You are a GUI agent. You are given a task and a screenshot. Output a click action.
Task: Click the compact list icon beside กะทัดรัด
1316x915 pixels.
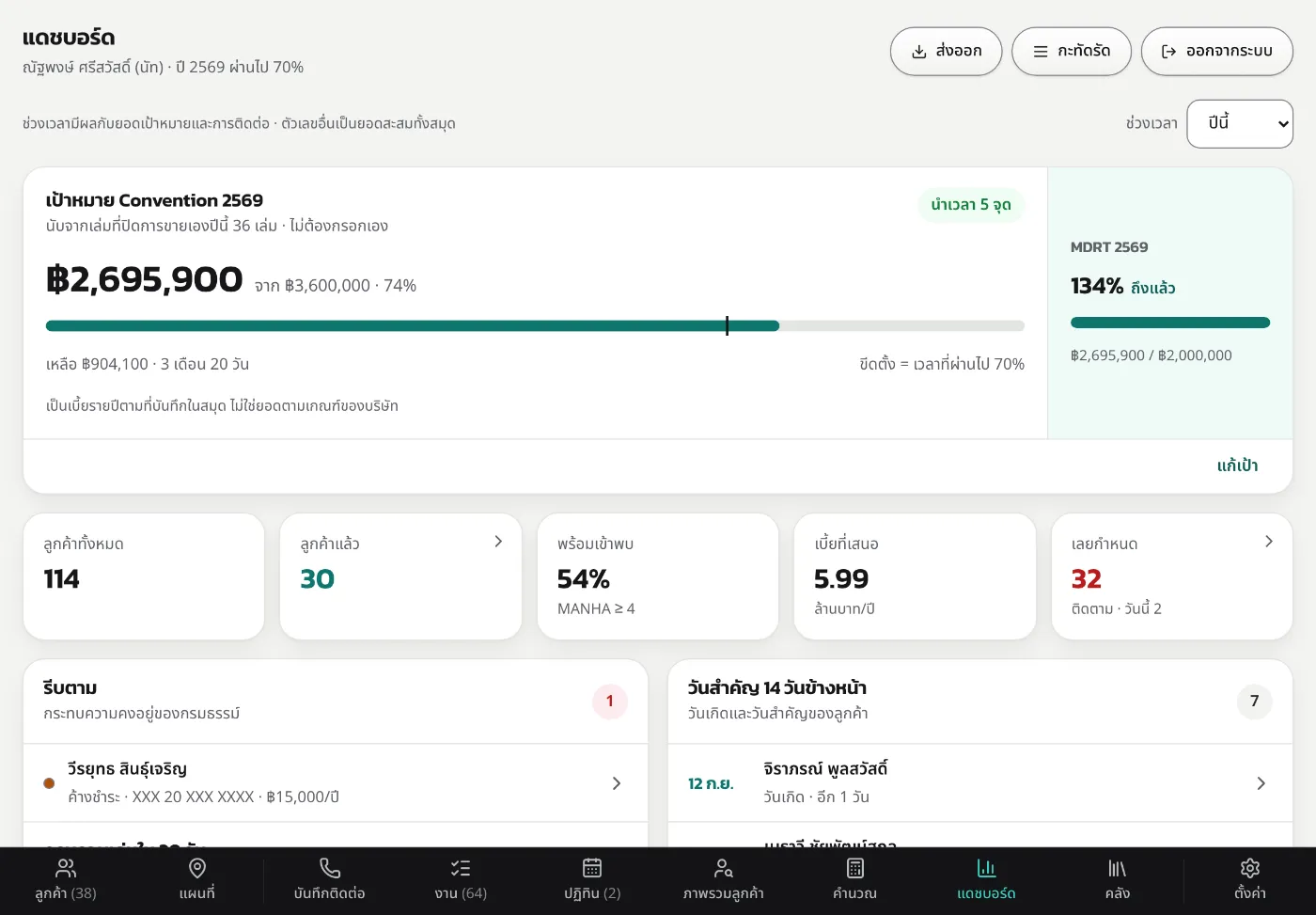point(1041,52)
